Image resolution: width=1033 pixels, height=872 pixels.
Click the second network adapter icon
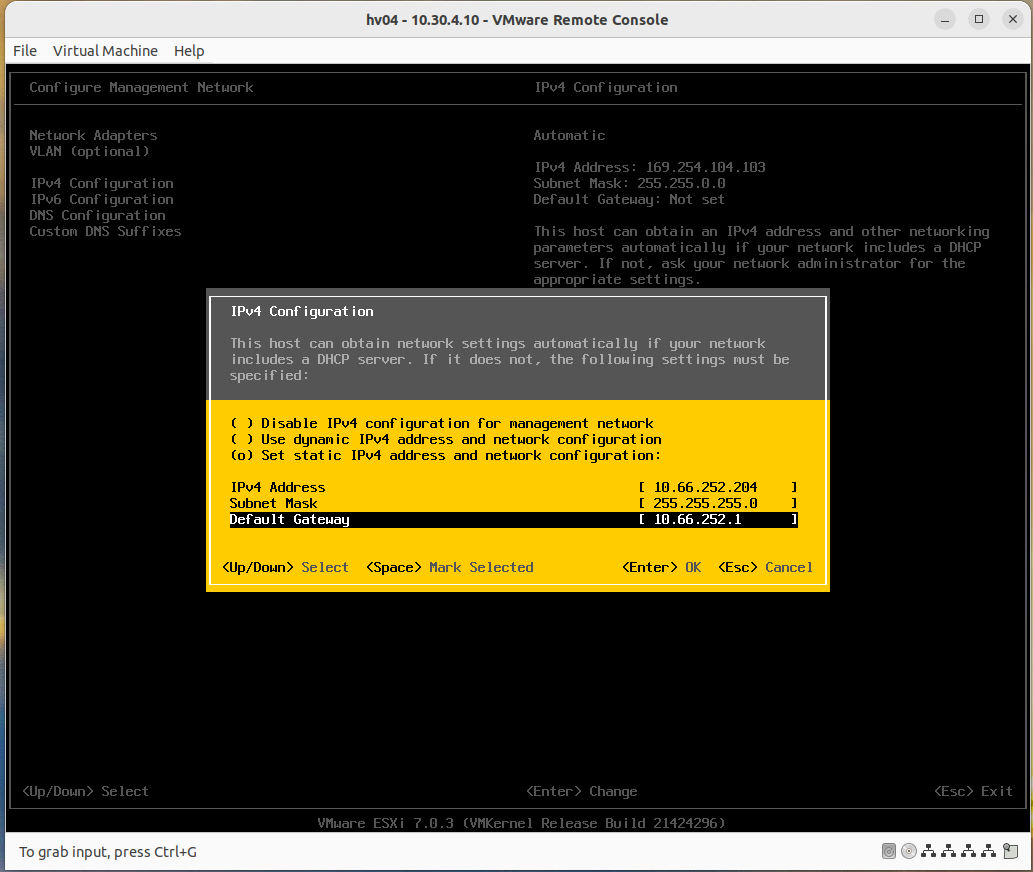pos(950,851)
